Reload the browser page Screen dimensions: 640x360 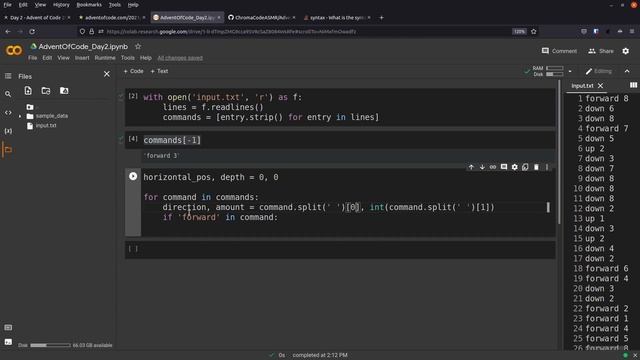point(32,31)
